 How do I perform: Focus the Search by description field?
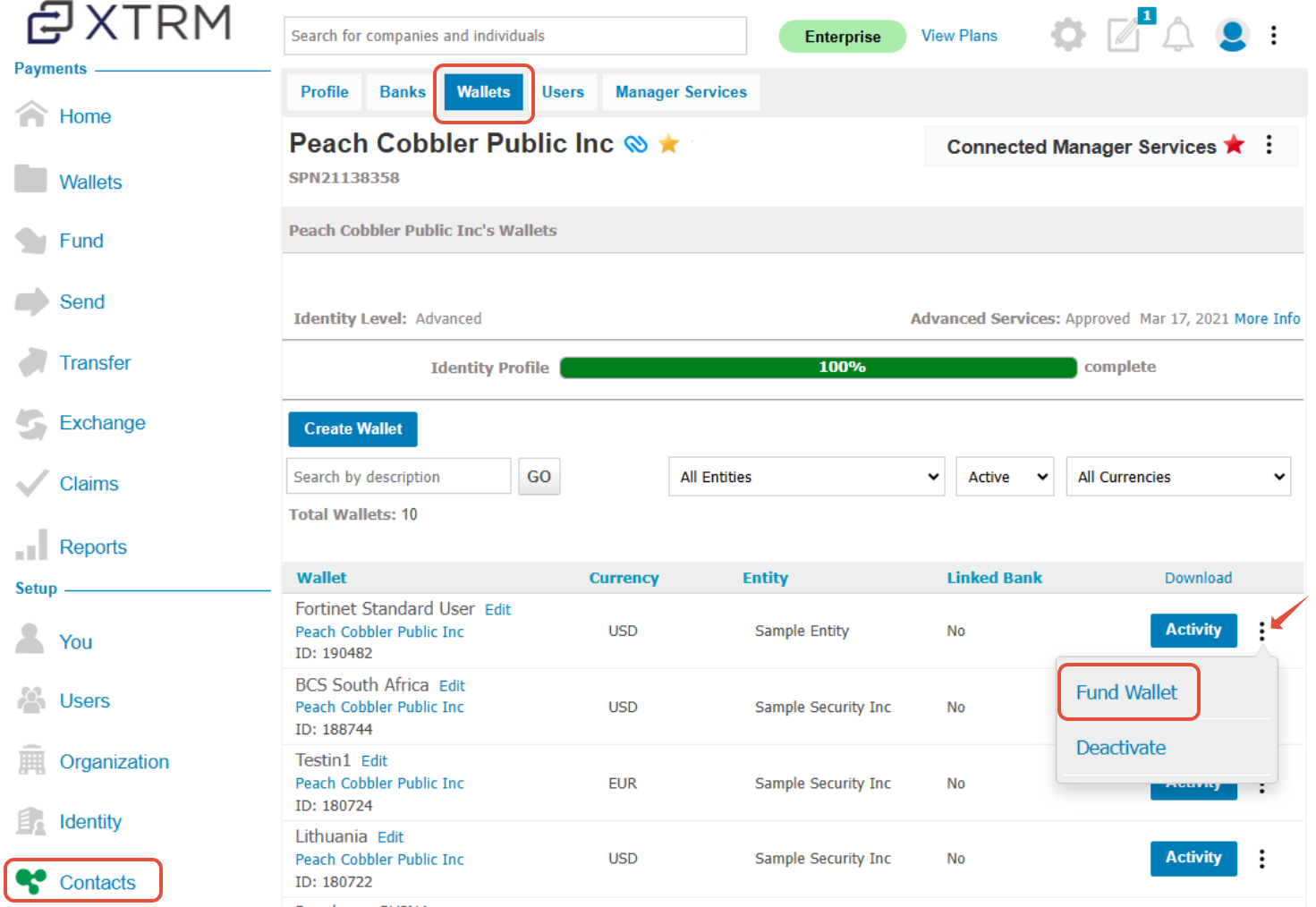(398, 477)
